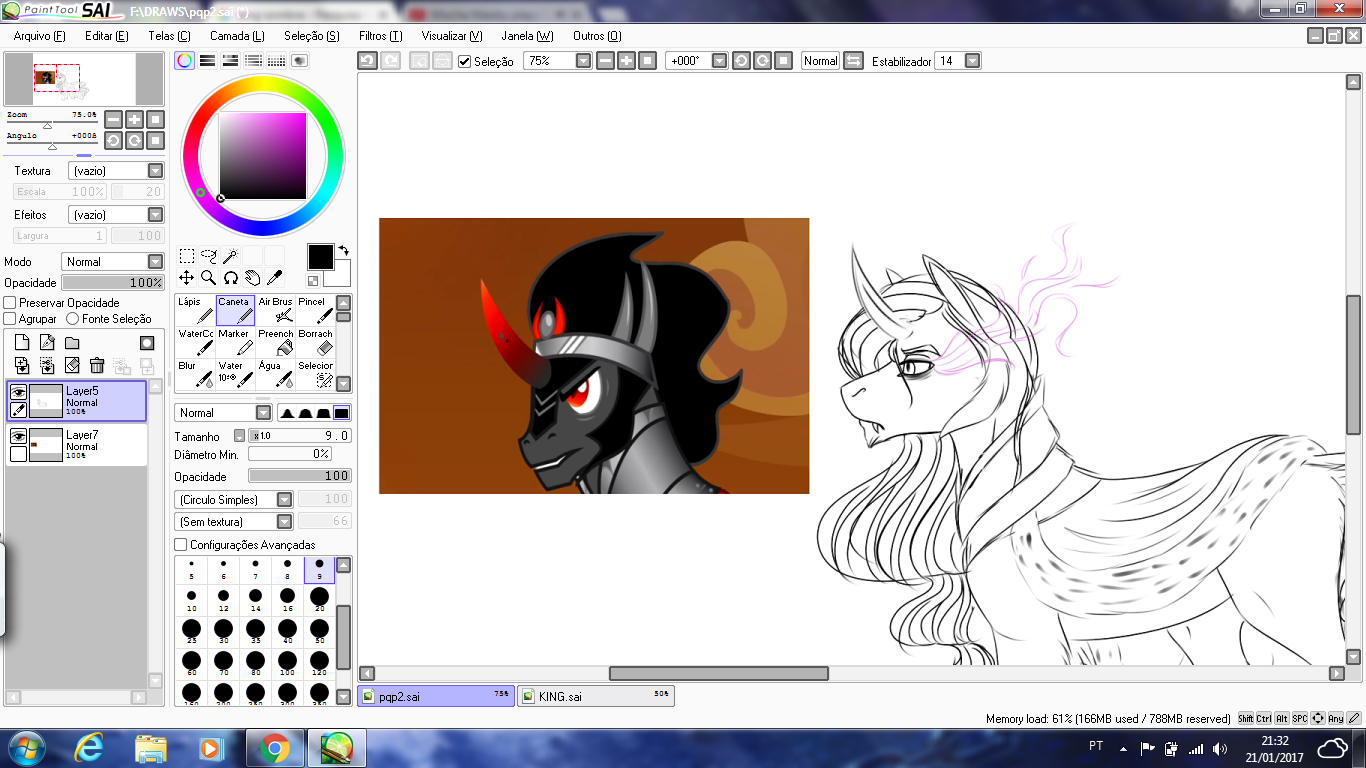The height and width of the screenshot is (768, 1366).
Task: Open the Filtros menu
Action: (380, 36)
